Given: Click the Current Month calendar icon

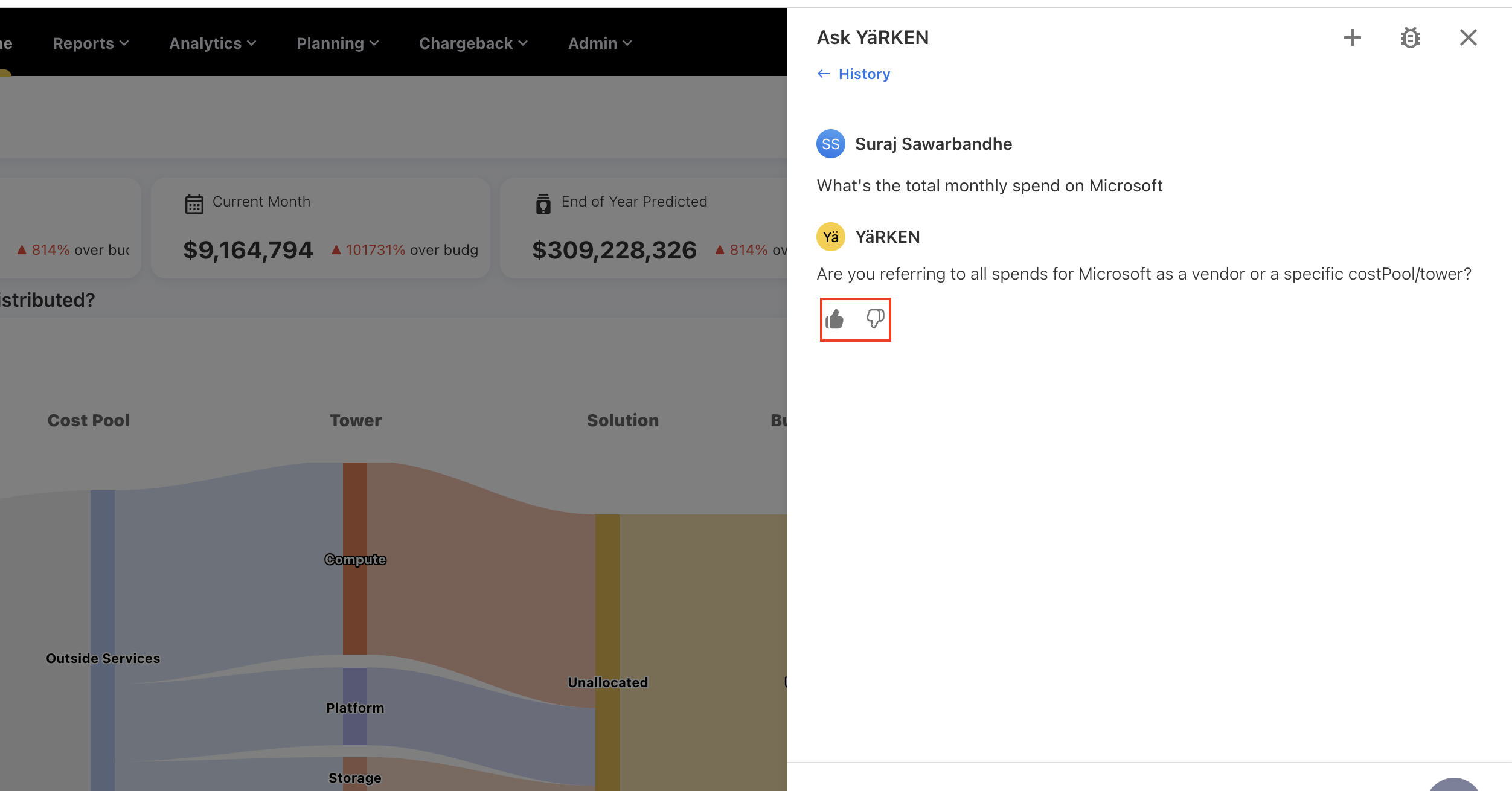Looking at the screenshot, I should [x=194, y=203].
